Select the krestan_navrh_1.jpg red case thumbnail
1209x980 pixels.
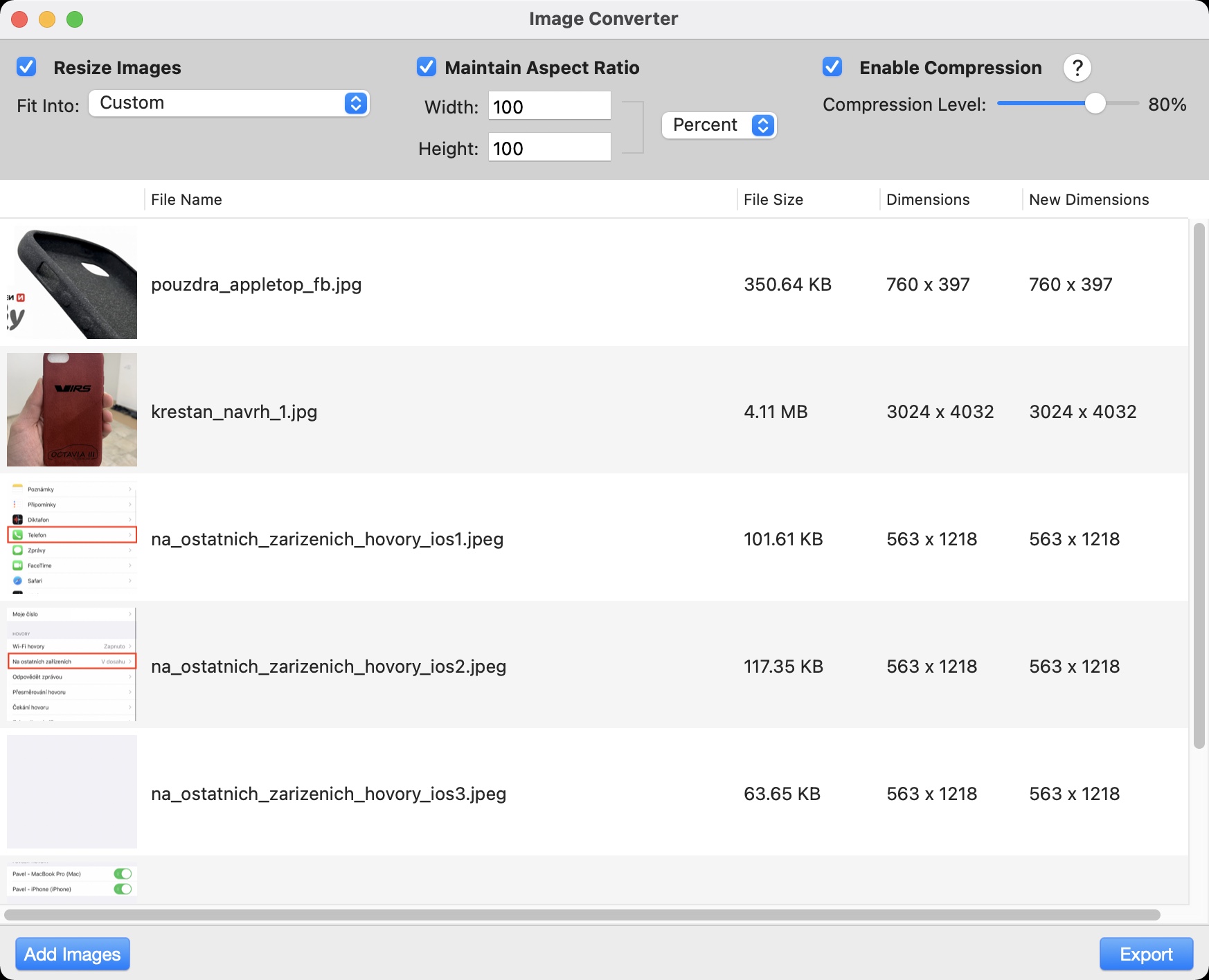[x=72, y=410]
